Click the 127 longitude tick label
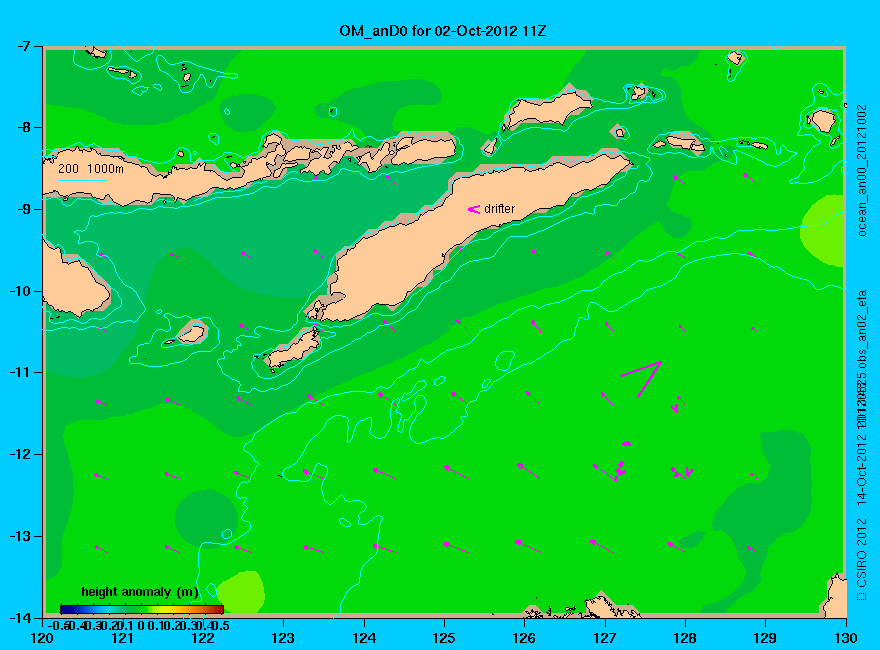This screenshot has height=650, width=880. (605, 638)
